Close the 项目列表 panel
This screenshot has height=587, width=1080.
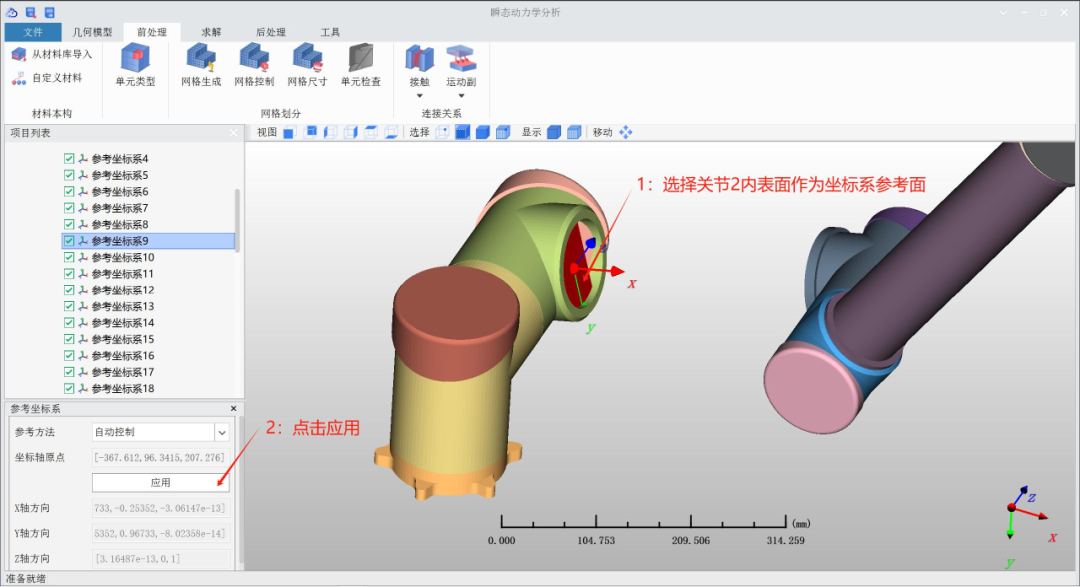[x=233, y=133]
